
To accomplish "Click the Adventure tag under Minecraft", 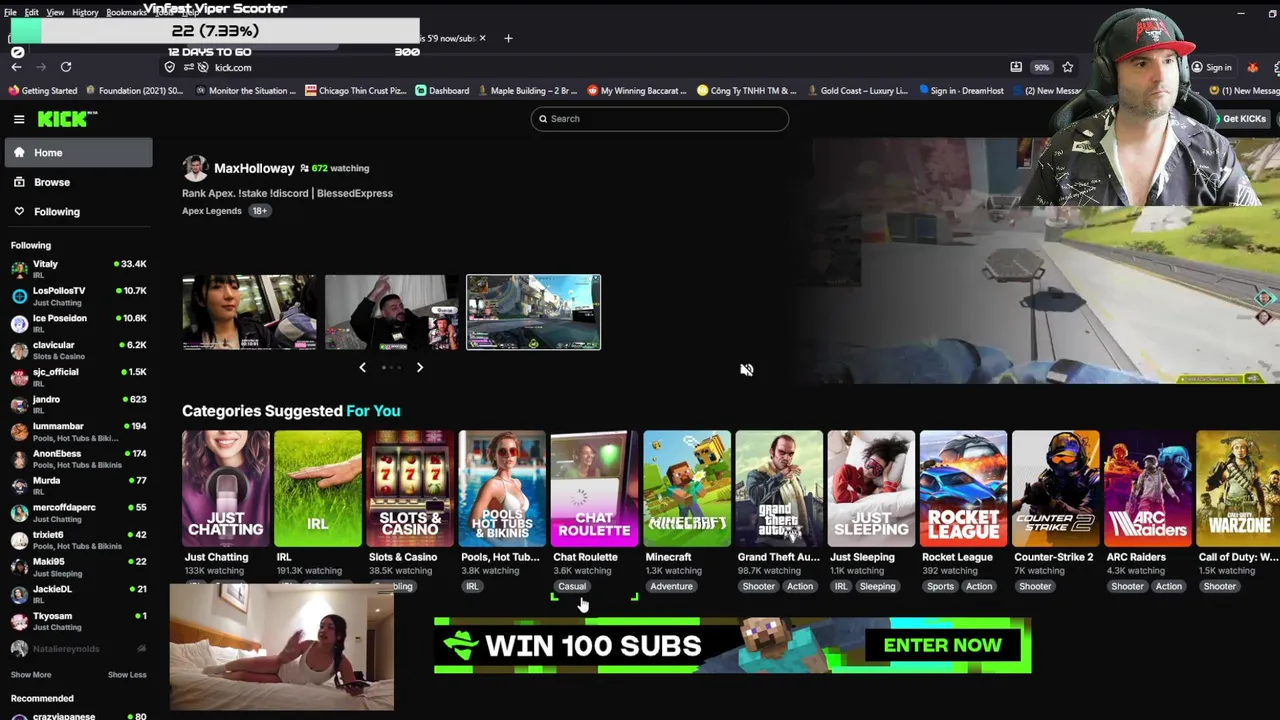I will 671,587.
